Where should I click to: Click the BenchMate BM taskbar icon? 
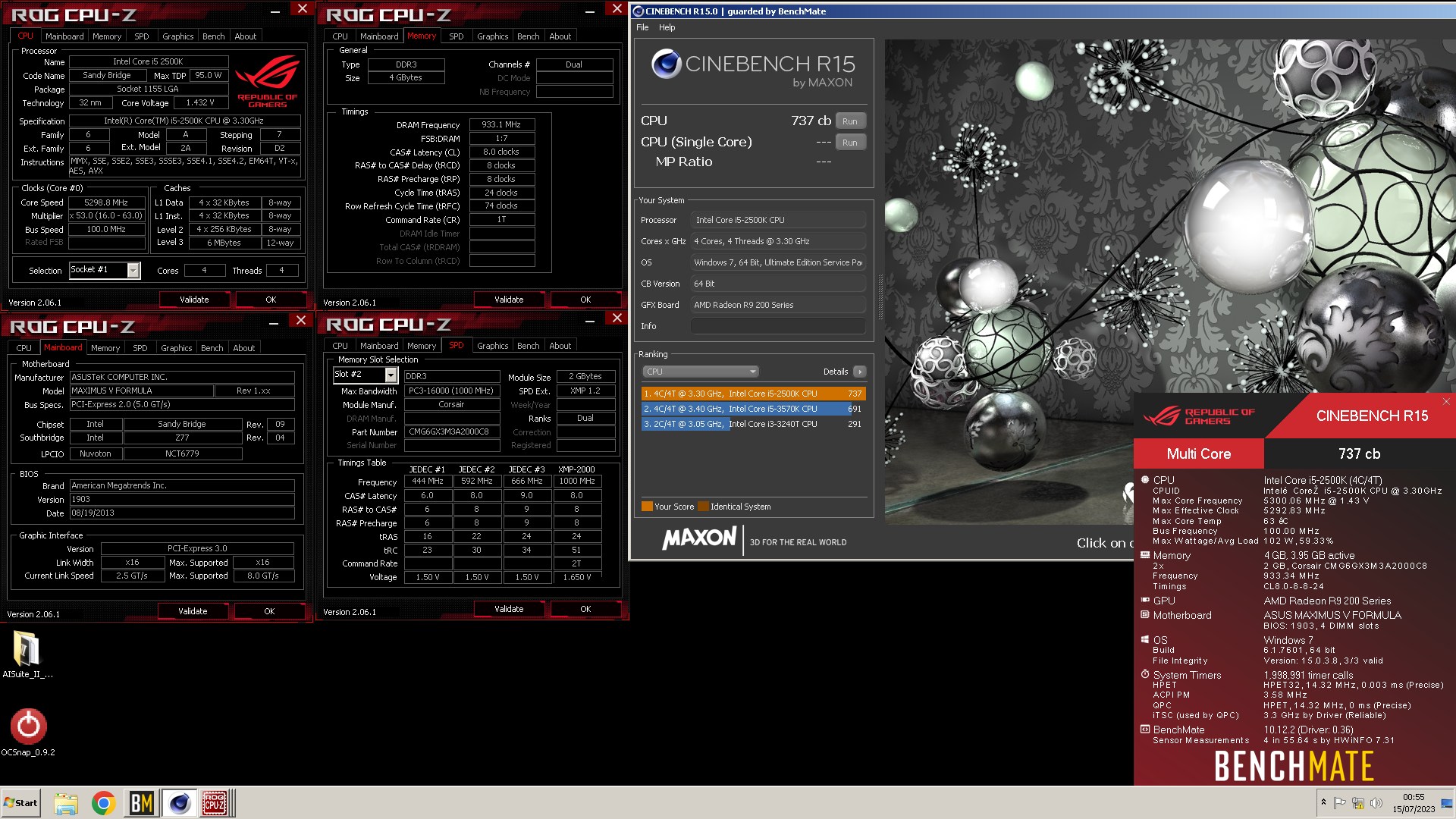(x=141, y=803)
